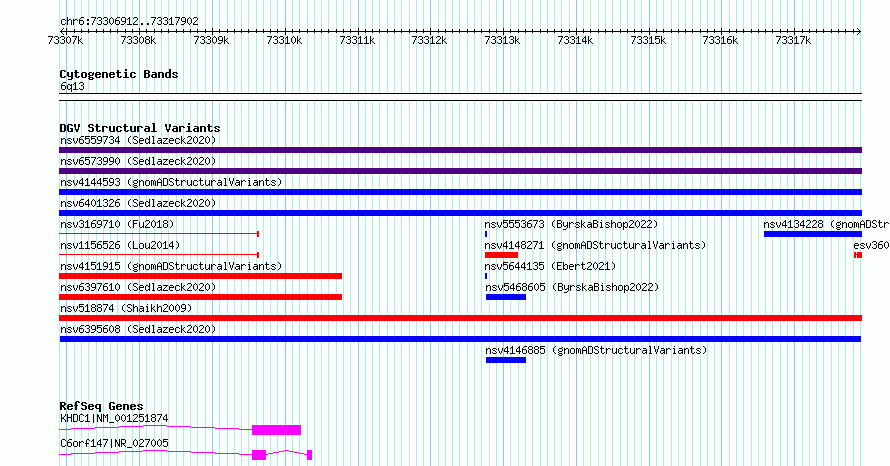The height and width of the screenshot is (466, 890).
Task: Click ruler position 73317k
Action: coord(793,40)
